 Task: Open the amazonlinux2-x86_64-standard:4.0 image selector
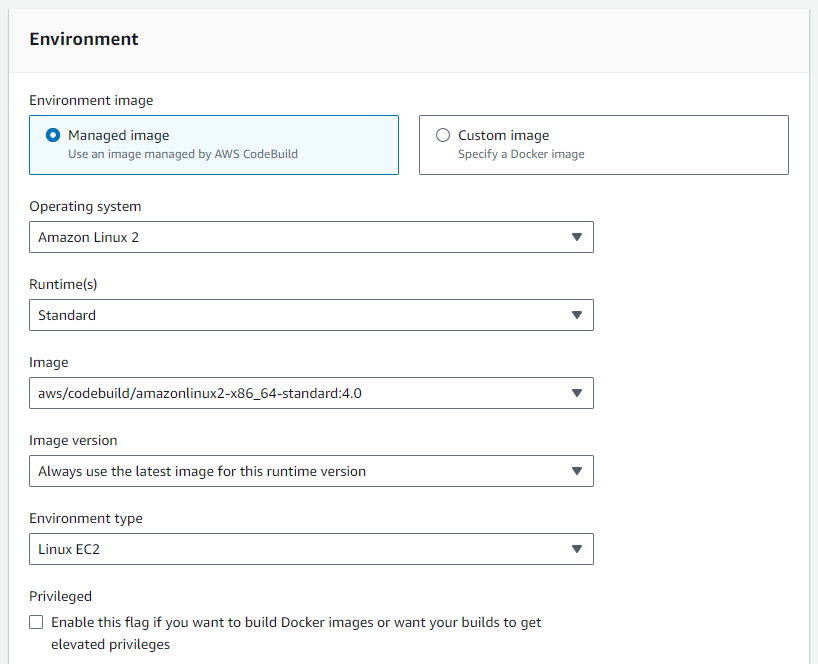(300, 393)
